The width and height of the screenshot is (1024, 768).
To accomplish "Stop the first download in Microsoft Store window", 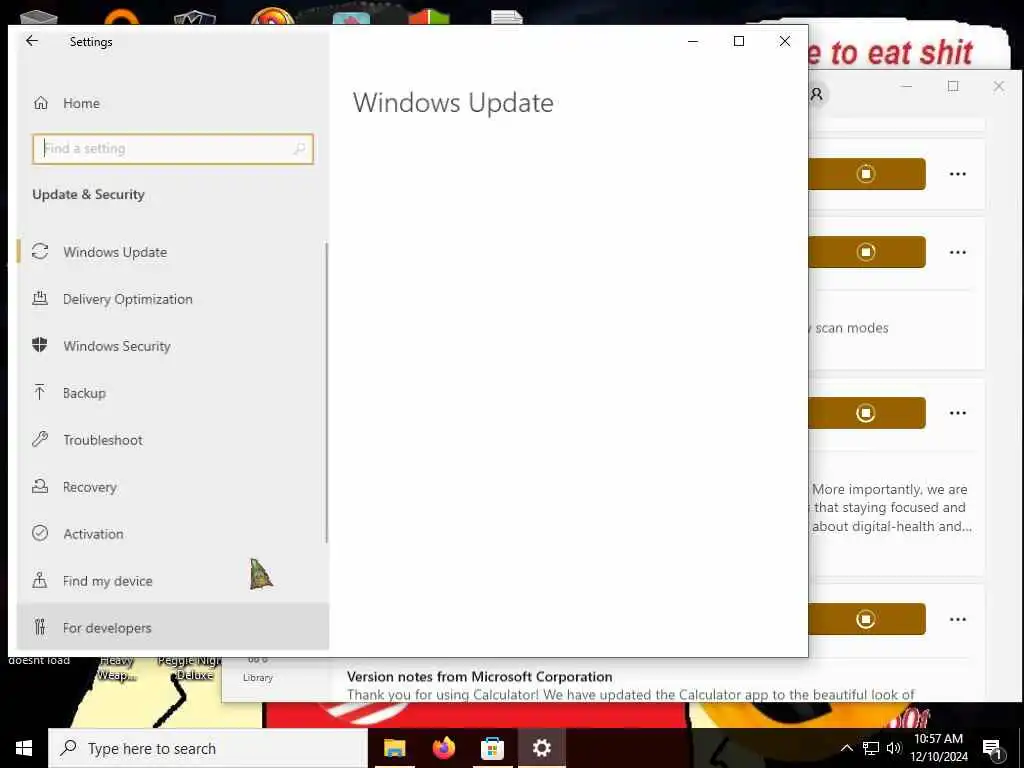I will [x=866, y=174].
